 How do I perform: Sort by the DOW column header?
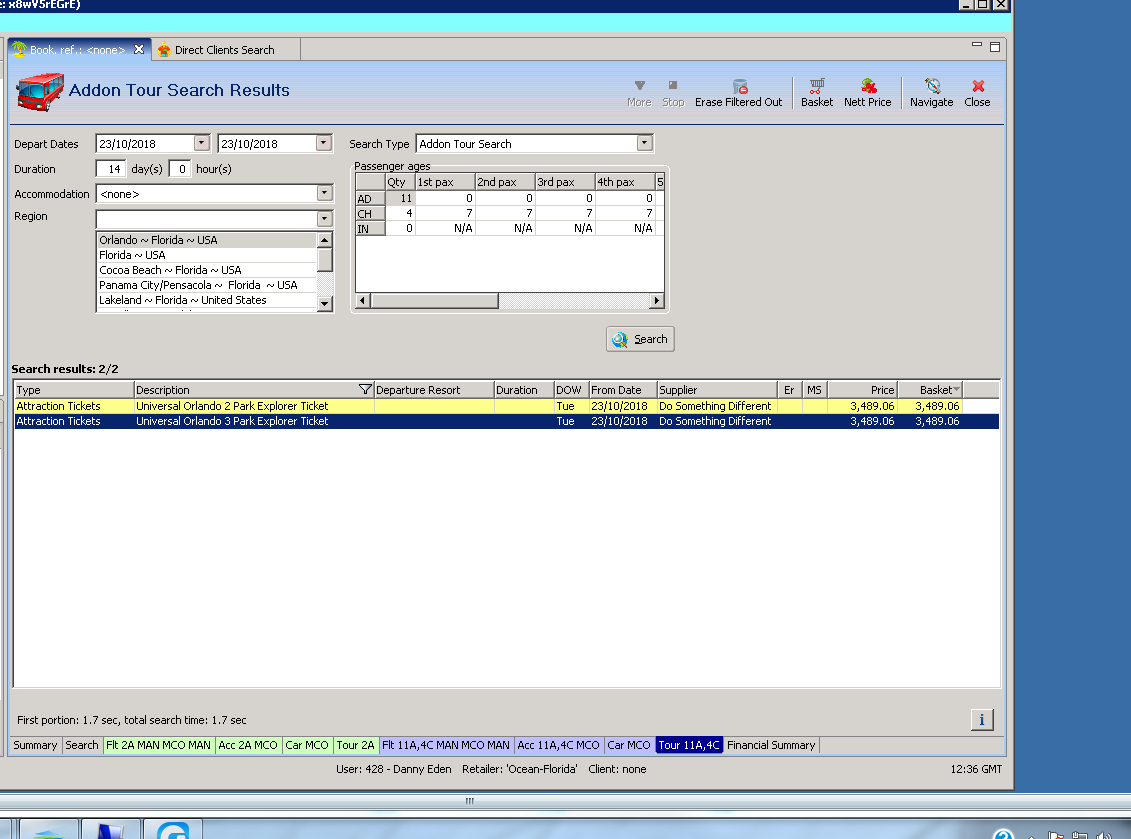click(571, 390)
